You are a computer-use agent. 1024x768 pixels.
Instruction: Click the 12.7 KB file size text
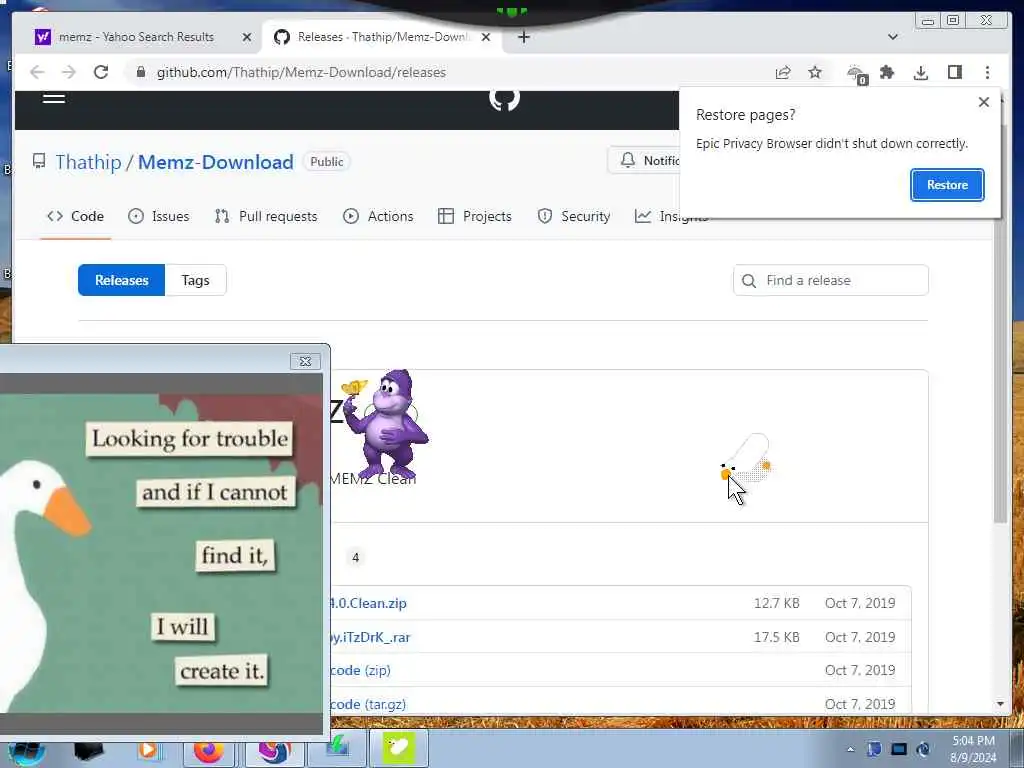coord(776,603)
